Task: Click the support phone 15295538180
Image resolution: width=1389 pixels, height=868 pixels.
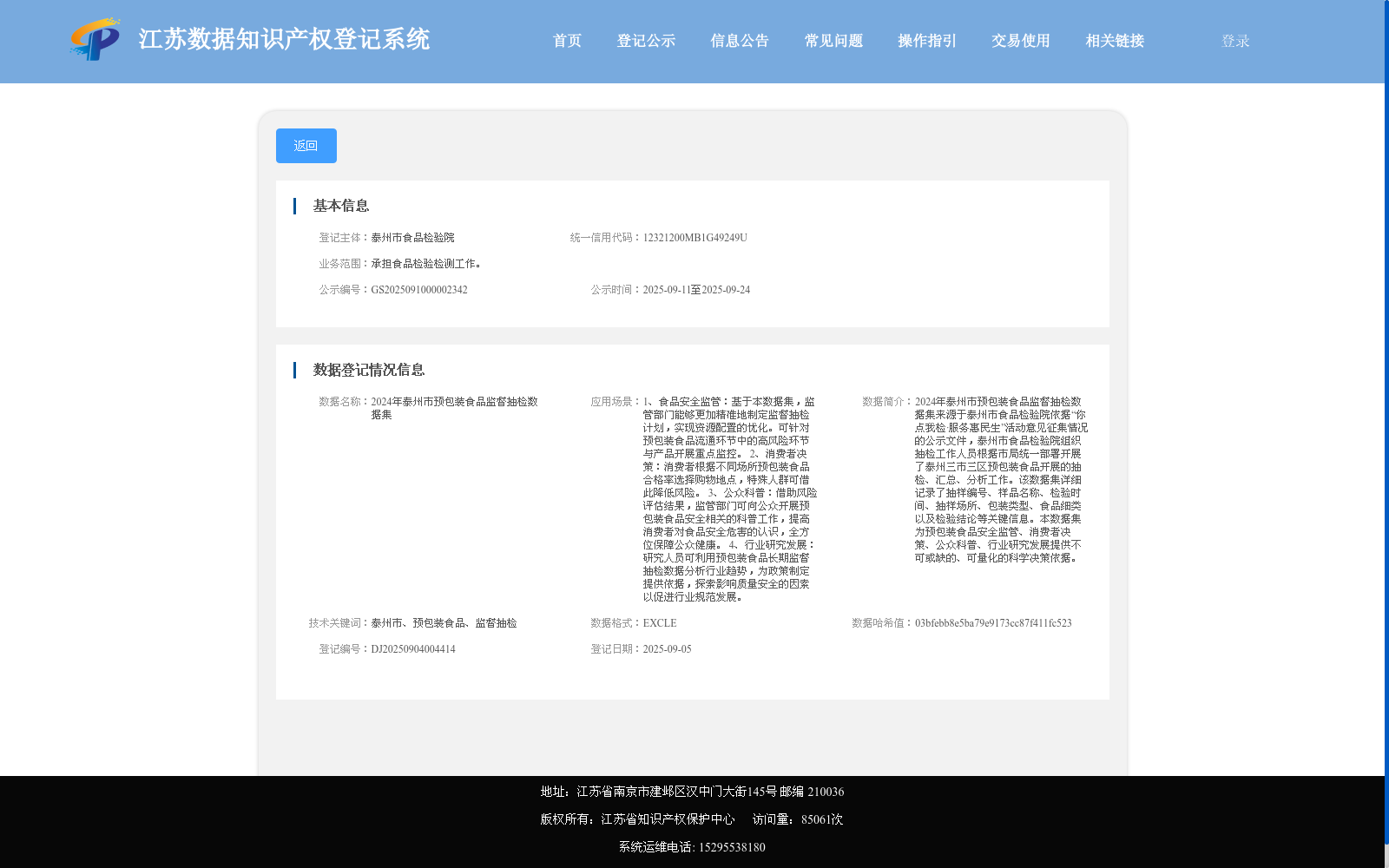Action: (x=732, y=847)
